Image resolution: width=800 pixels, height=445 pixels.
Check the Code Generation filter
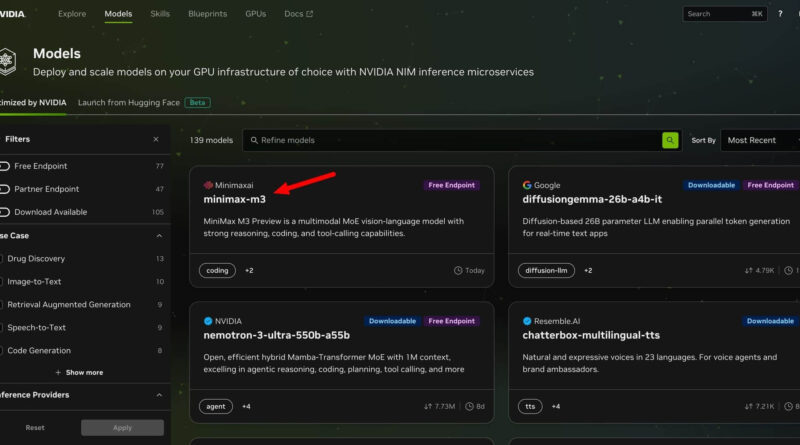click(2, 351)
